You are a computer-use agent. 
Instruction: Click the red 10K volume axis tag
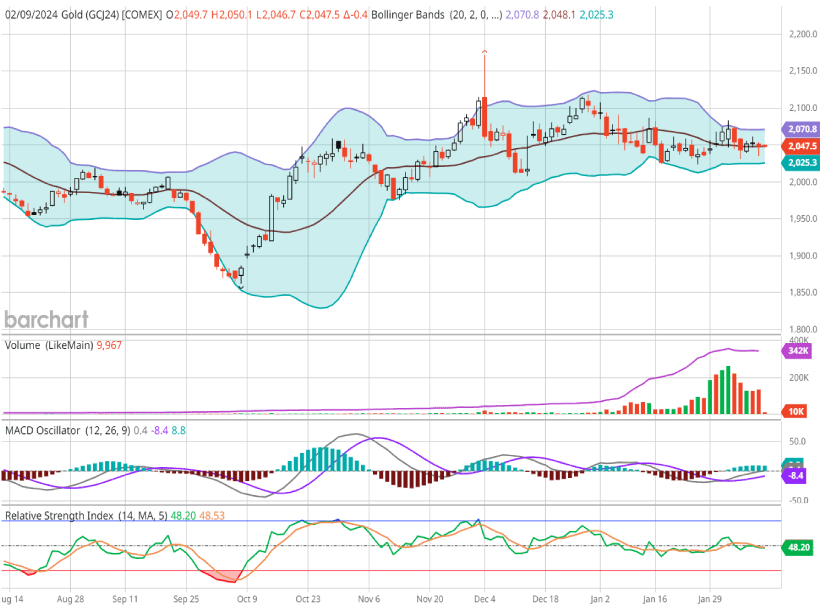[797, 411]
